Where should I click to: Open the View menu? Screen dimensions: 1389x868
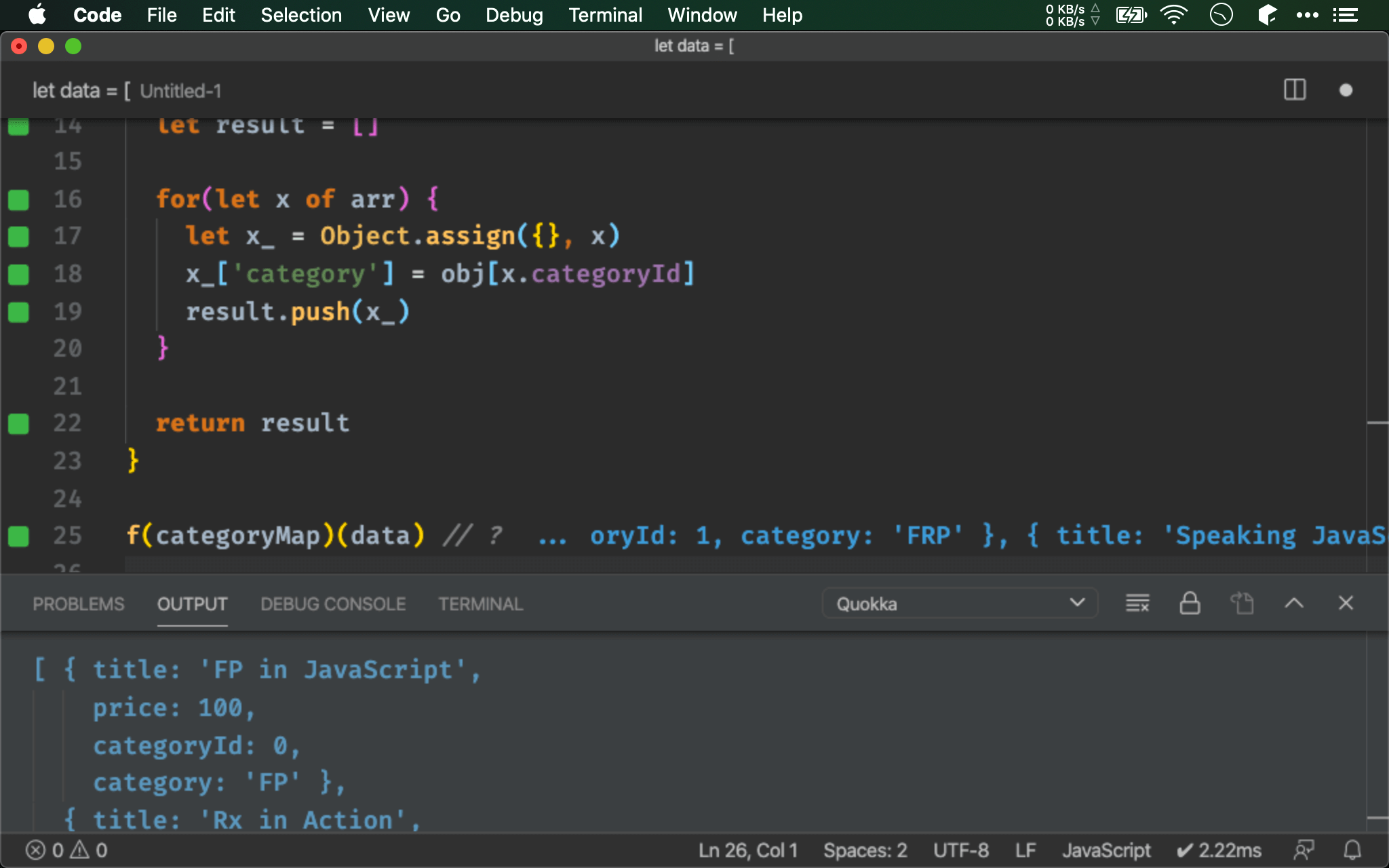click(389, 15)
